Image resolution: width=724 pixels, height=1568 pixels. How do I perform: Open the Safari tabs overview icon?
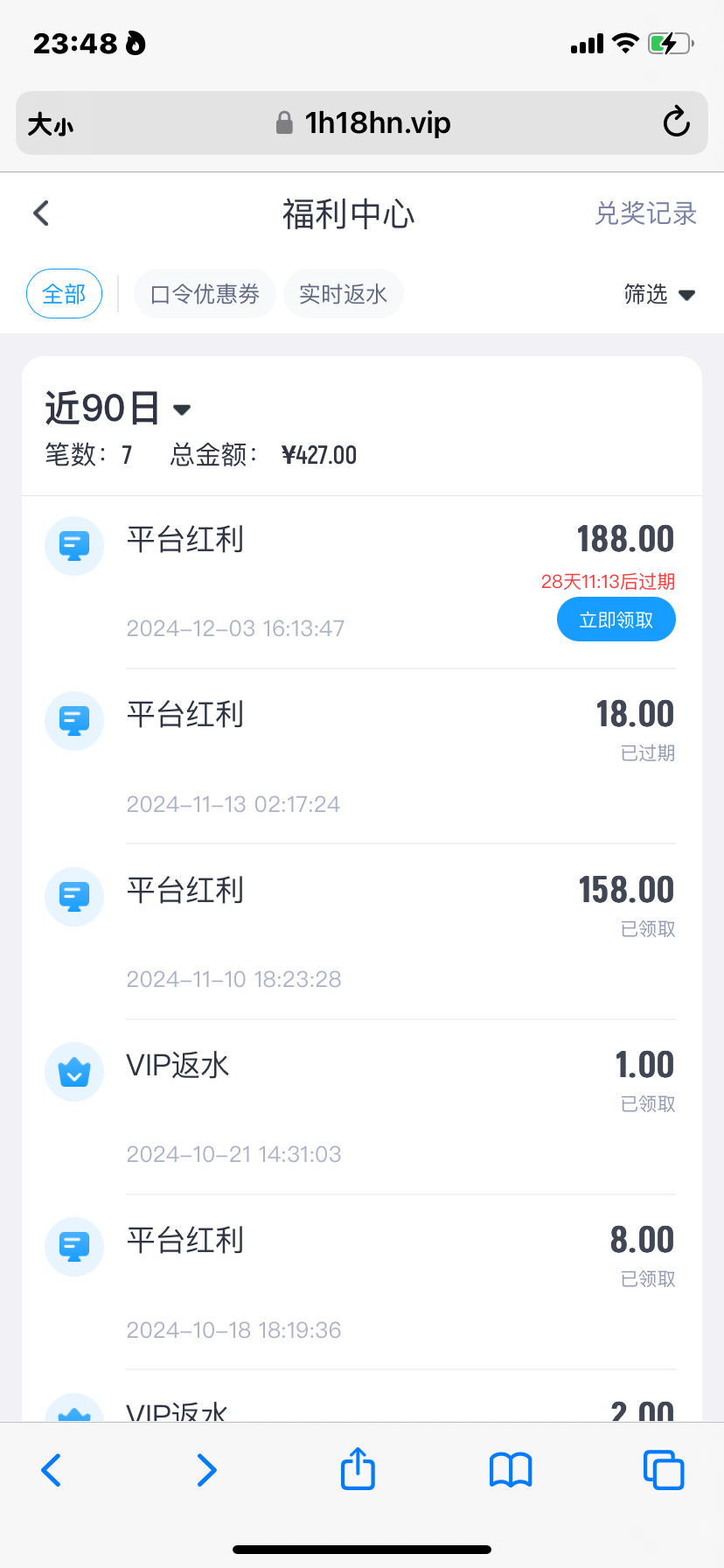663,1470
